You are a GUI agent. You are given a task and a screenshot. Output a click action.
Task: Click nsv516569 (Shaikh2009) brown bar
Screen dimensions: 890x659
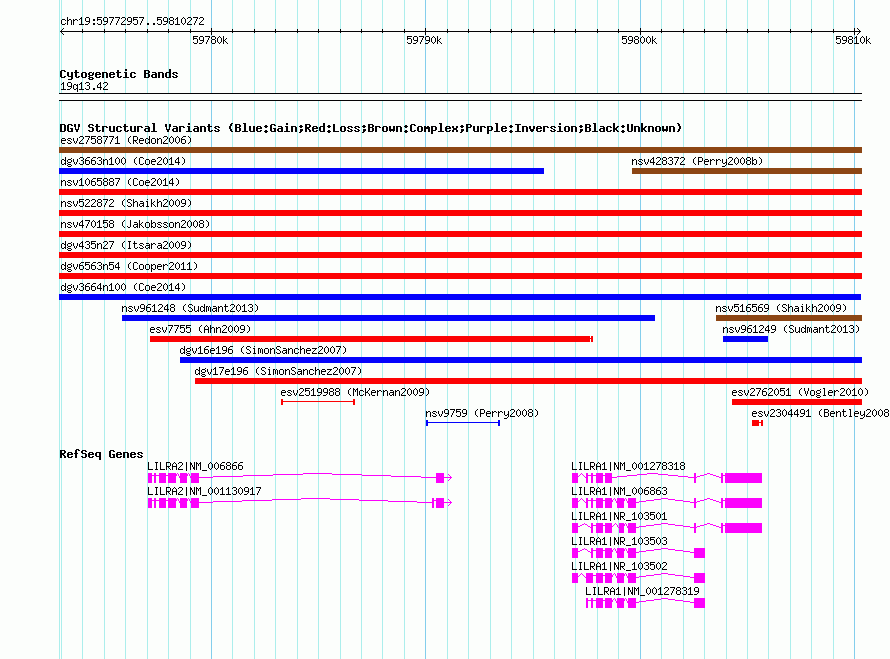pyautogui.click(x=789, y=318)
